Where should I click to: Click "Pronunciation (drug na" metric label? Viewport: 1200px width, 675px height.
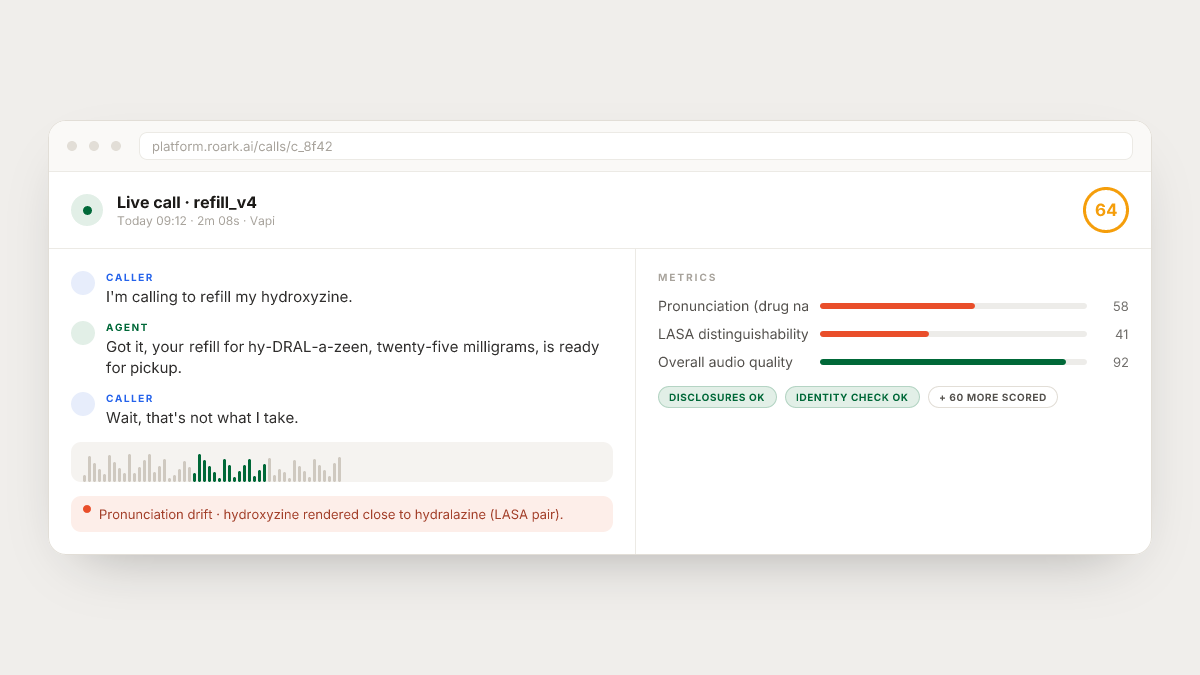[733, 306]
